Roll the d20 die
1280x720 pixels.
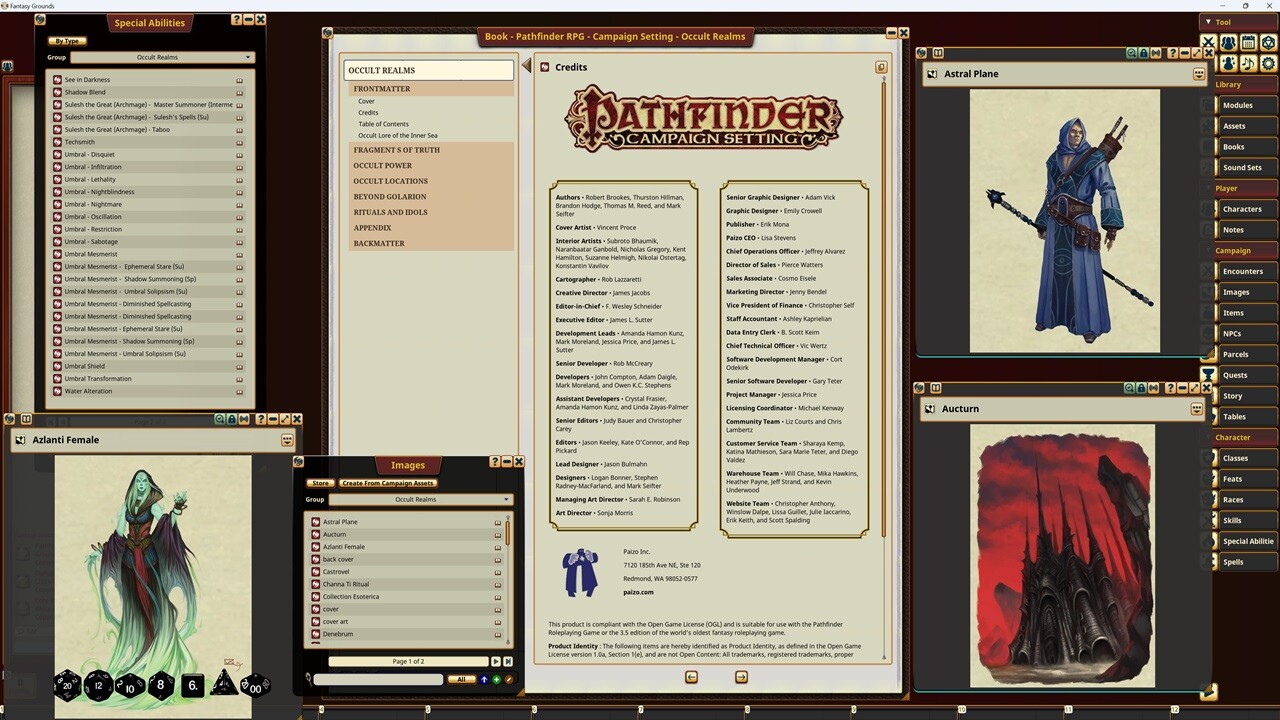coord(67,685)
